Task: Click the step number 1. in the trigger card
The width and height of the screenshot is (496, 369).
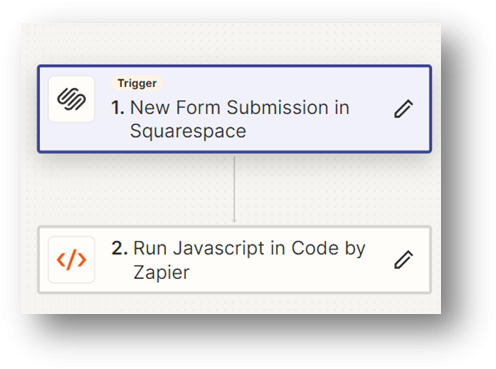Action: point(118,108)
